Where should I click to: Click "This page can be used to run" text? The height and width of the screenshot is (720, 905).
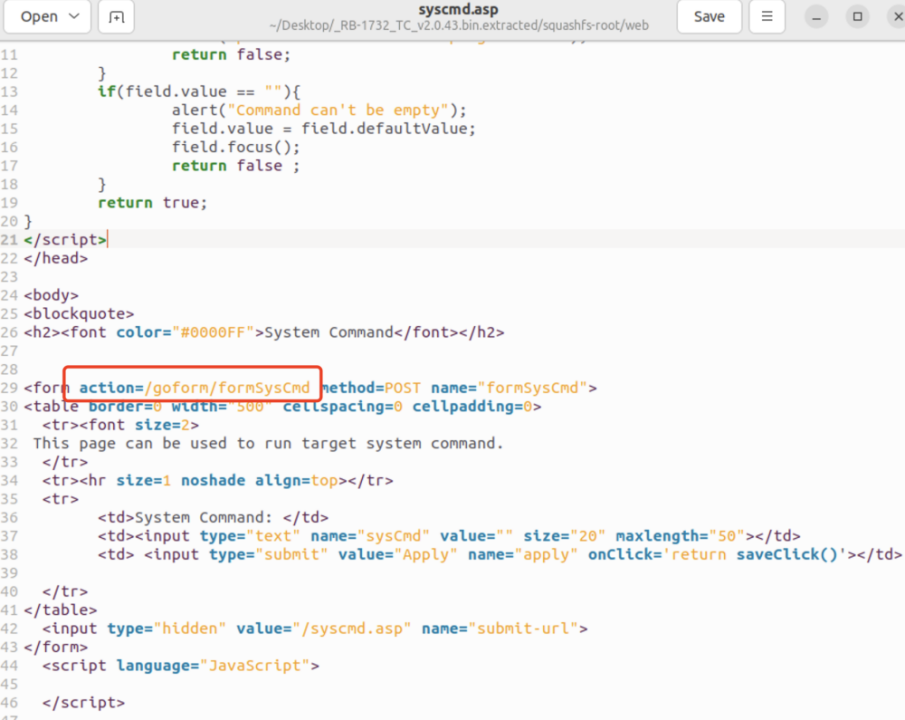[x=162, y=443]
